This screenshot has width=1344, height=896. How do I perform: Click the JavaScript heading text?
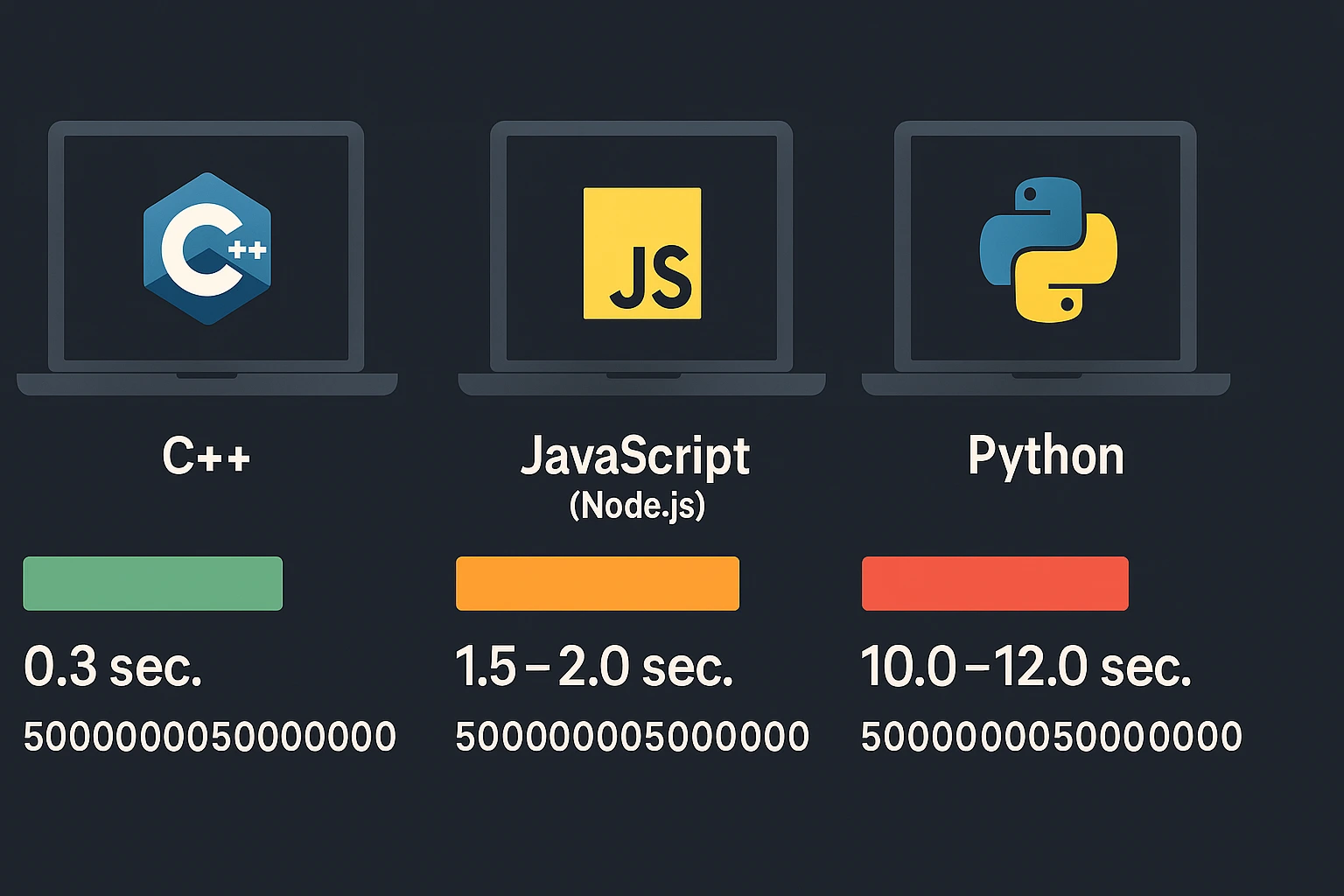click(x=635, y=456)
